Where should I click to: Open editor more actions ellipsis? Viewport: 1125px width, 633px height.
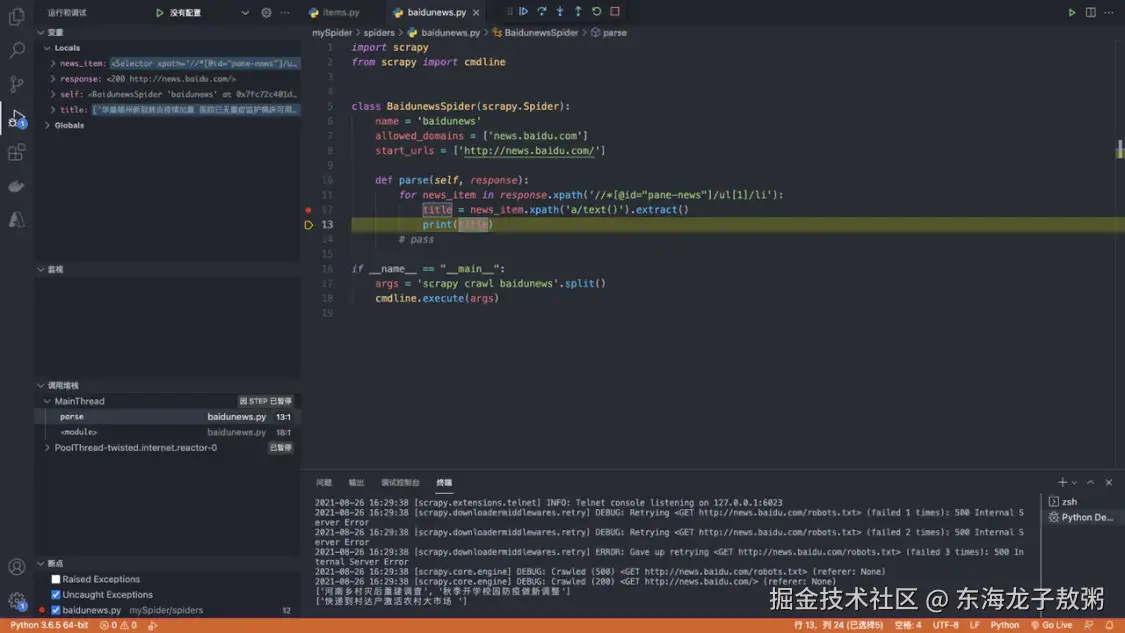tap(1108, 12)
